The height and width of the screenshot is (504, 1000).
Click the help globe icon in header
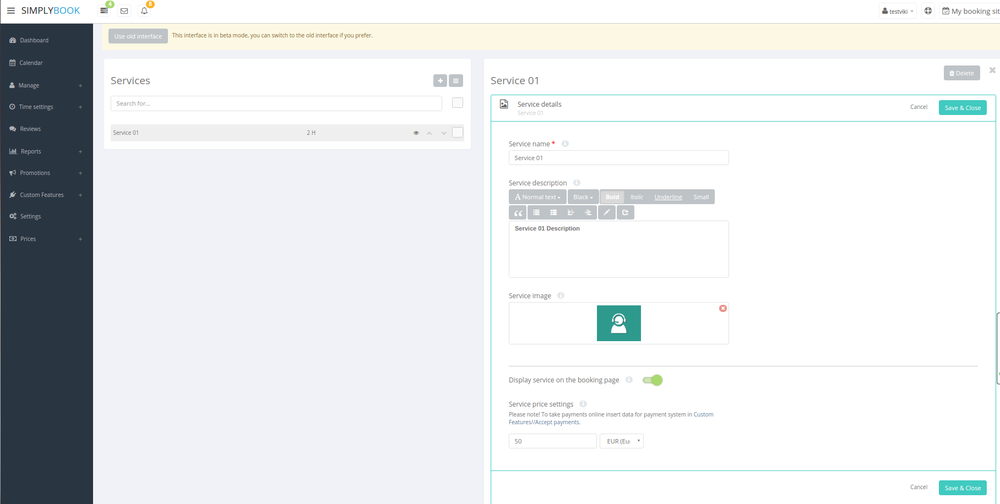[x=928, y=11]
